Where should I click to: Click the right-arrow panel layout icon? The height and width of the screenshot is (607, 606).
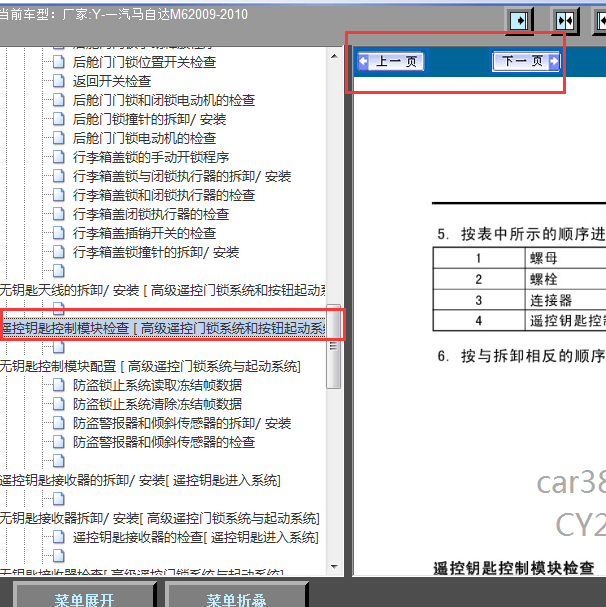point(520,21)
